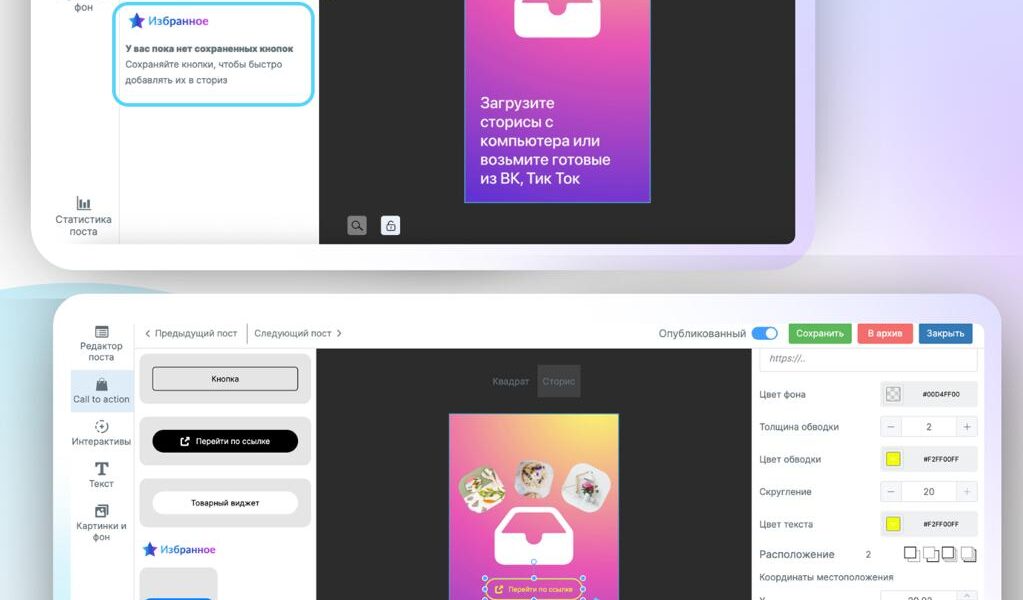Viewport: 1023px width, 600px height.
Task: Open Статистика поста in the upper editor sidebar
Action: pos(83,216)
